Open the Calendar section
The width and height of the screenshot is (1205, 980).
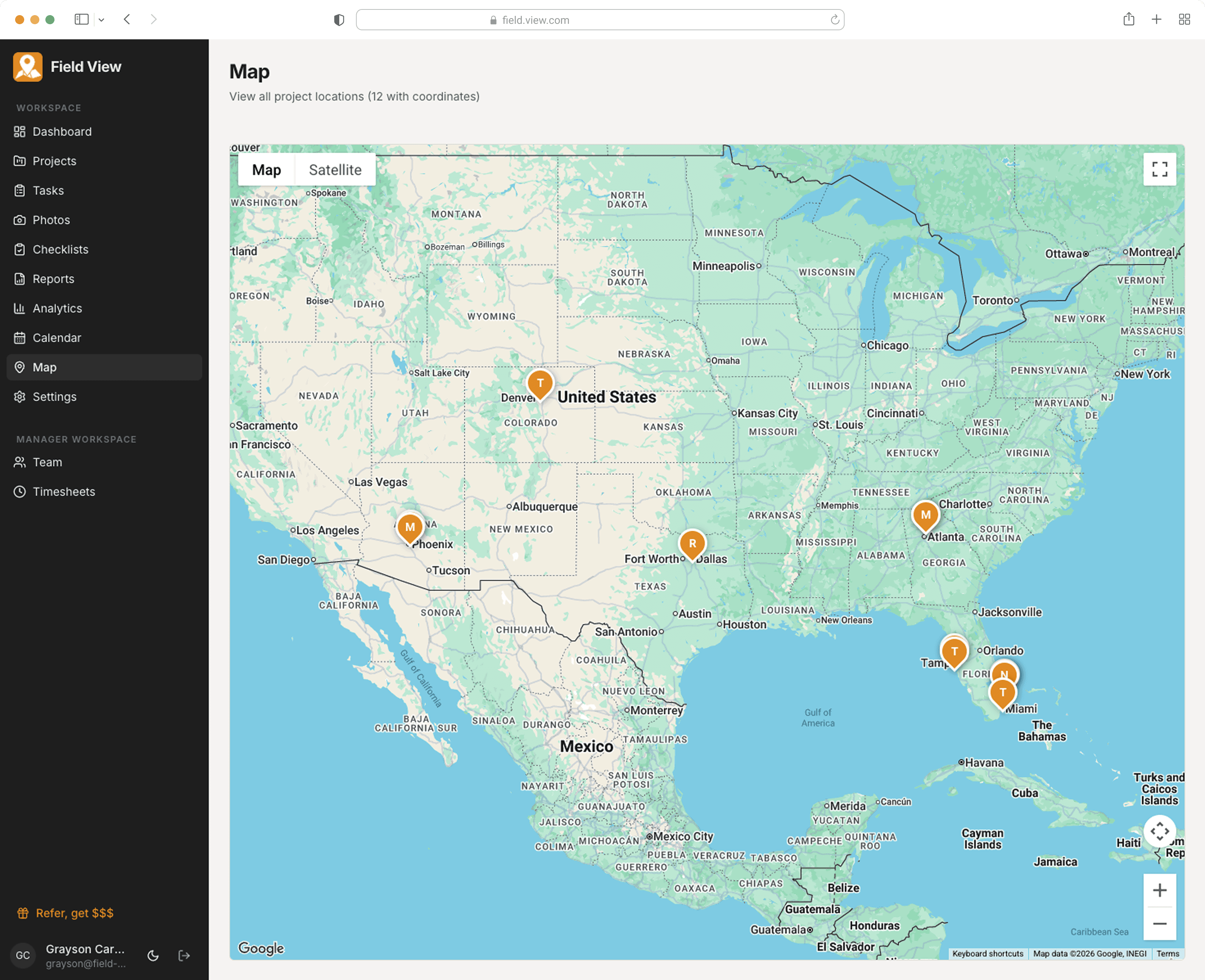click(x=104, y=338)
